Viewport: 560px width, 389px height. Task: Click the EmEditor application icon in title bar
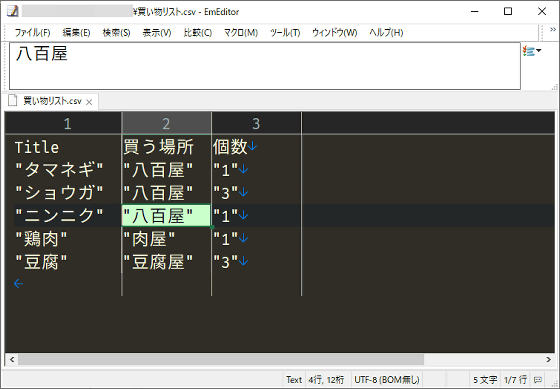[13, 11]
